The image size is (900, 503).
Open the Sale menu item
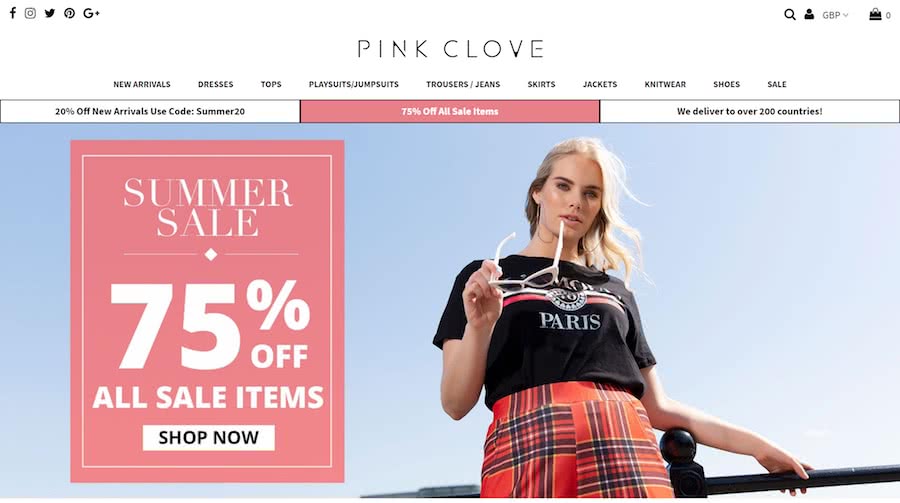[x=777, y=84]
